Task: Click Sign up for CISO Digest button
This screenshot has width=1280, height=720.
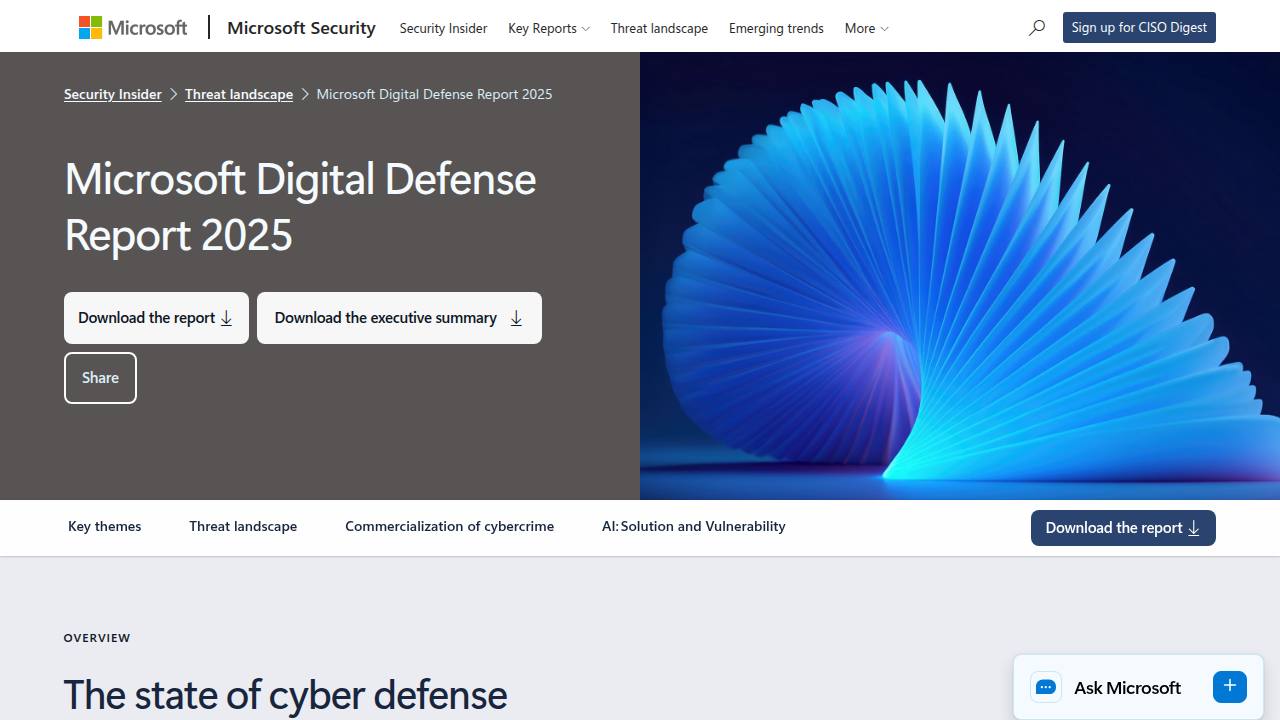Action: [1139, 28]
